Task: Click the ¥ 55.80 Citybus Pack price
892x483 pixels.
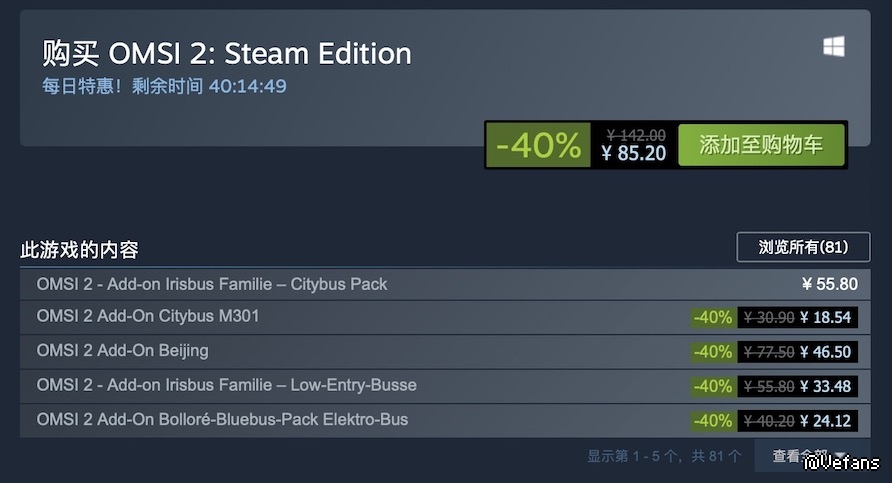Action: (829, 284)
